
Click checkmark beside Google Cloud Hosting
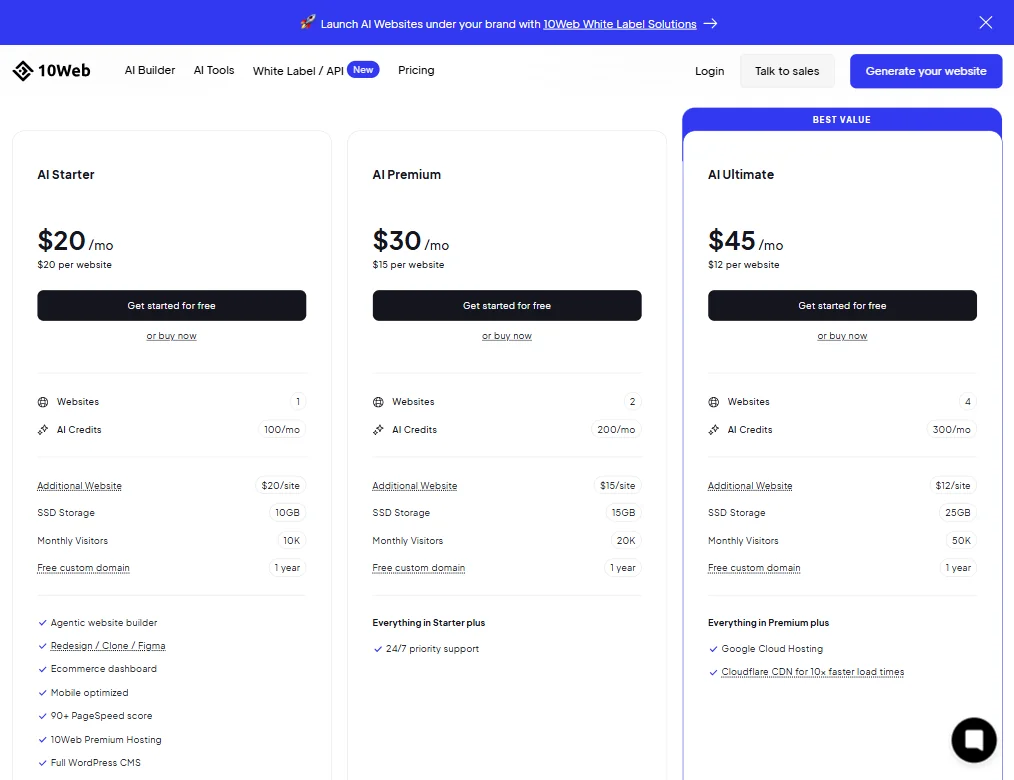coord(713,649)
